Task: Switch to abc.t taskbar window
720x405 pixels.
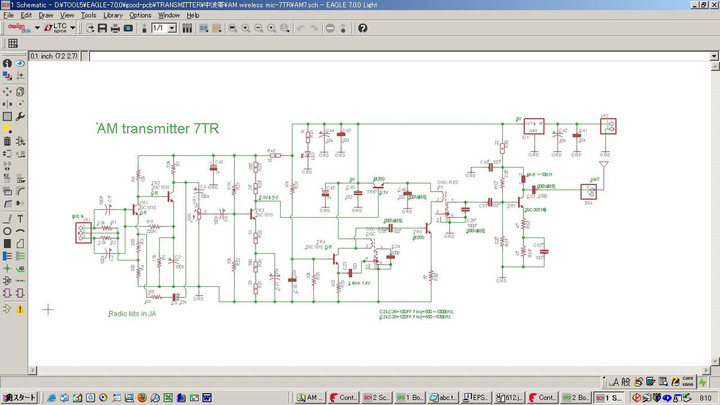Action: 443,398
